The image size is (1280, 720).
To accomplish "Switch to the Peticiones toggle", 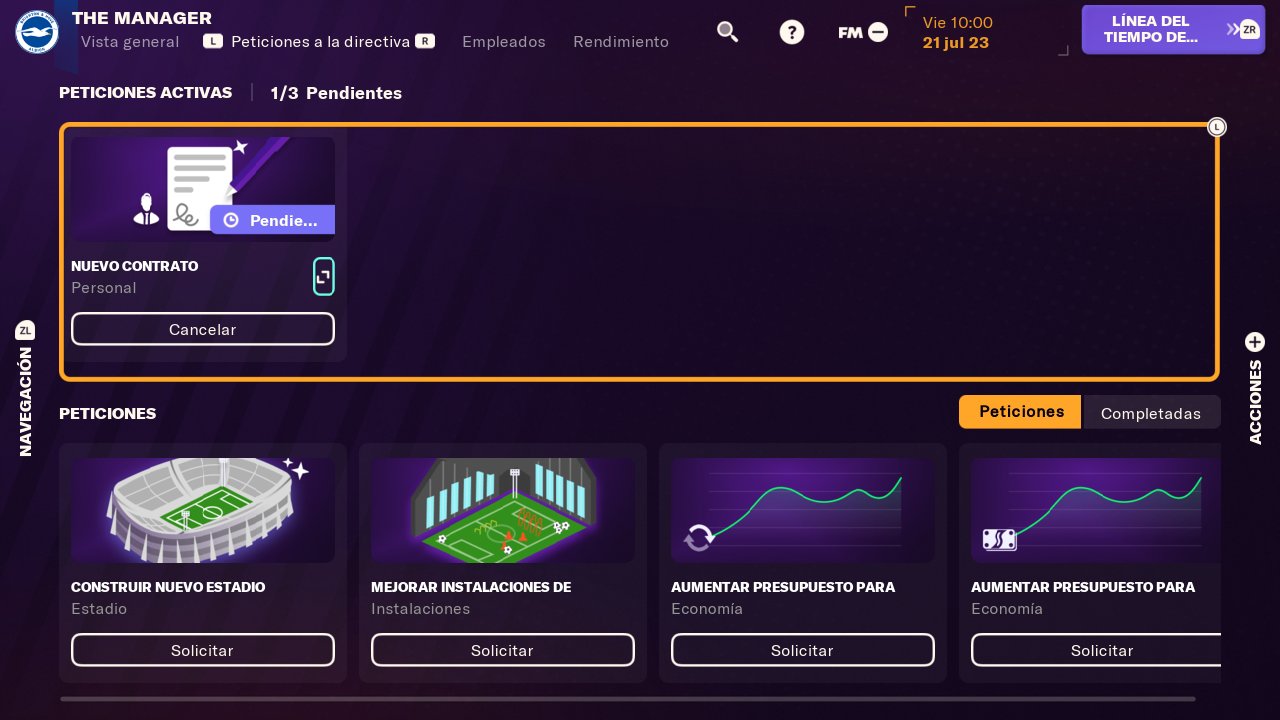I will [1020, 412].
